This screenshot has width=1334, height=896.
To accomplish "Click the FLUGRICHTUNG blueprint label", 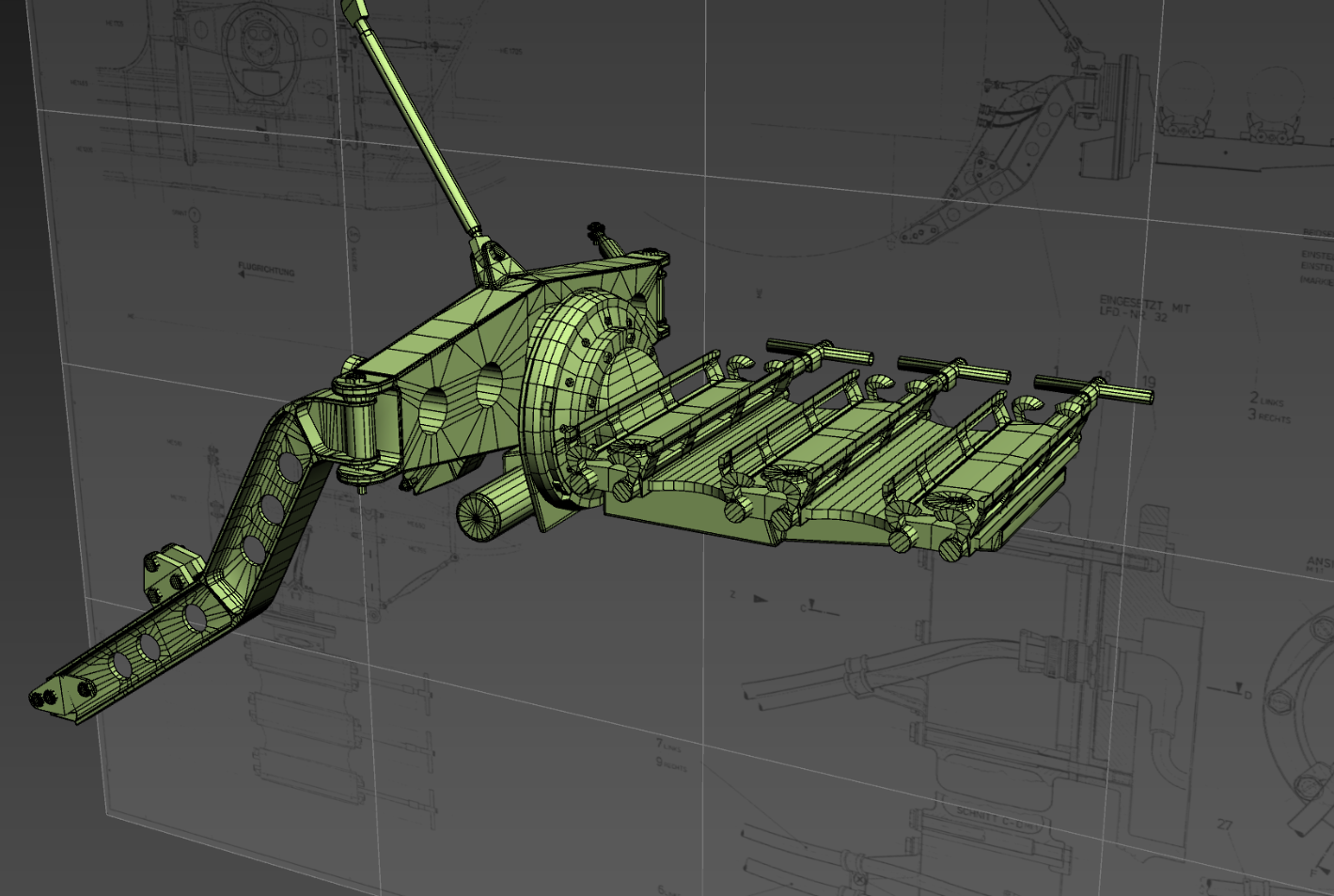I will [x=267, y=270].
